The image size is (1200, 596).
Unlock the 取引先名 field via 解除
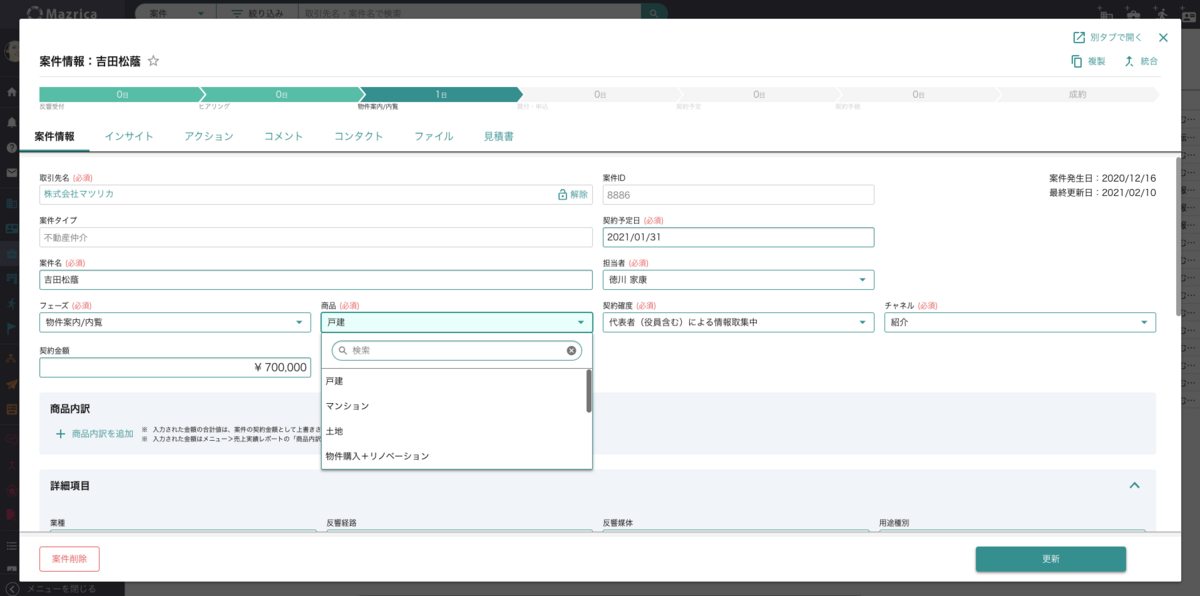pos(572,195)
